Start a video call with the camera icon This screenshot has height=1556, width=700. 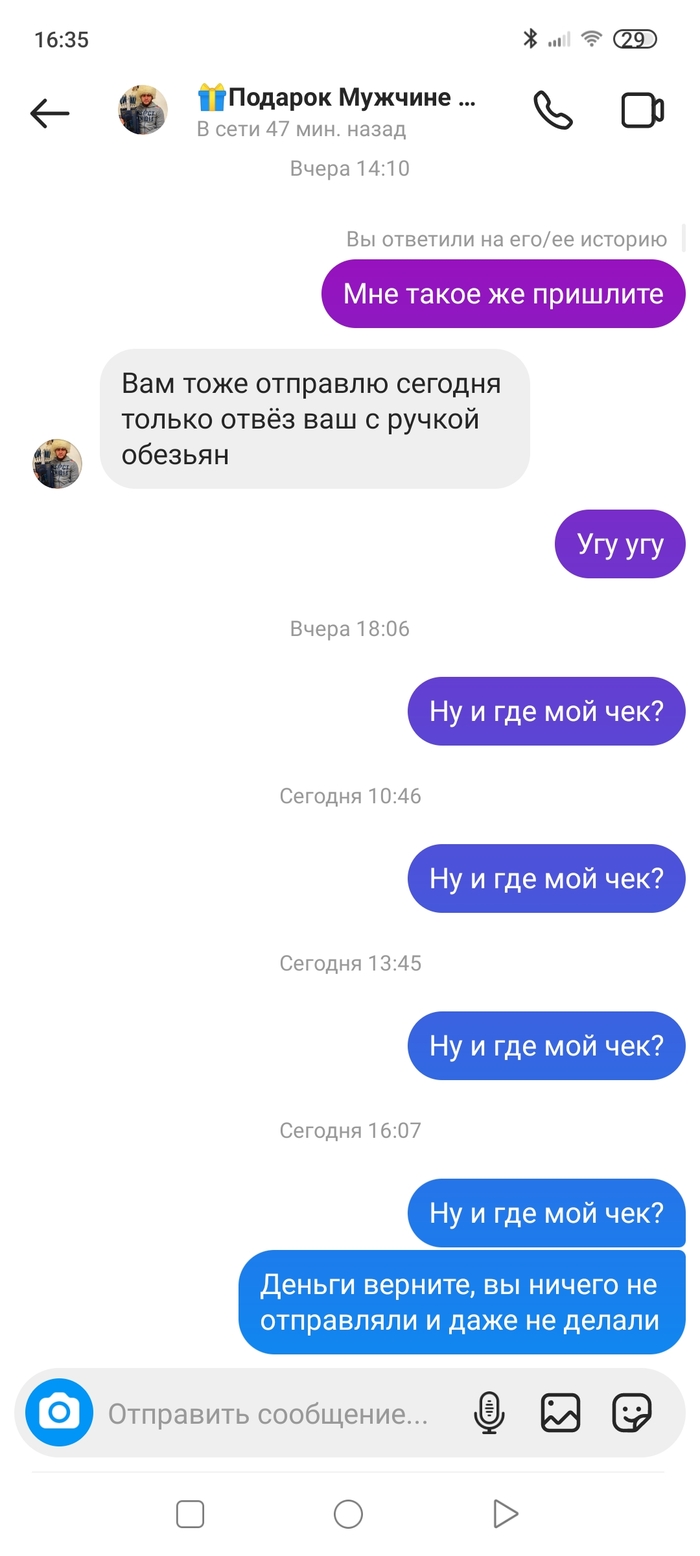pos(643,110)
